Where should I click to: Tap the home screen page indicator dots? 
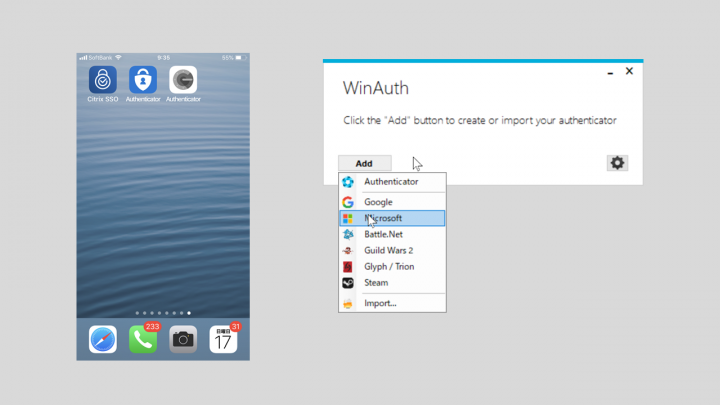(163, 313)
